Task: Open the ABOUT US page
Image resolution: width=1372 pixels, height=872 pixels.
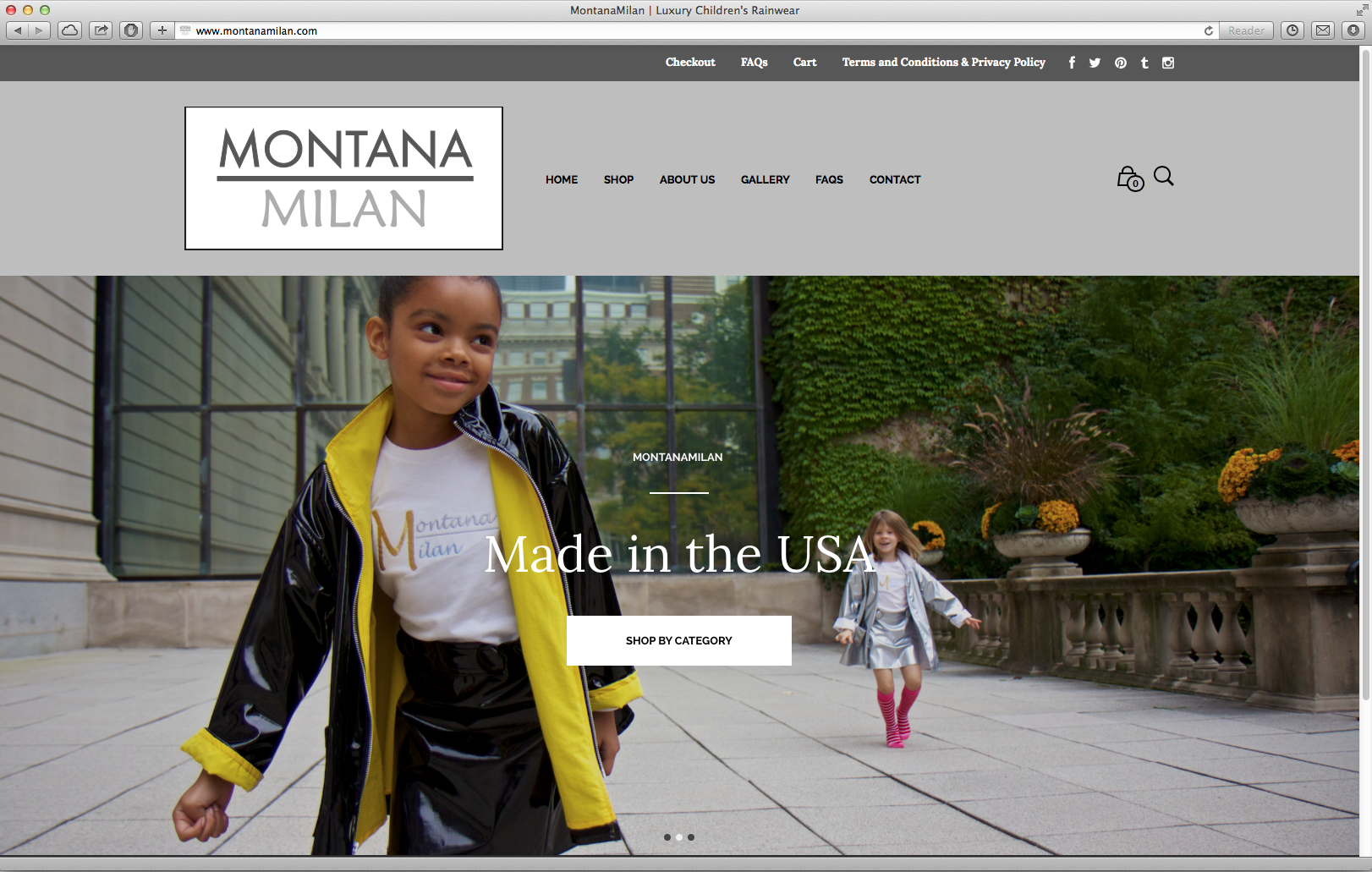Action: click(687, 179)
